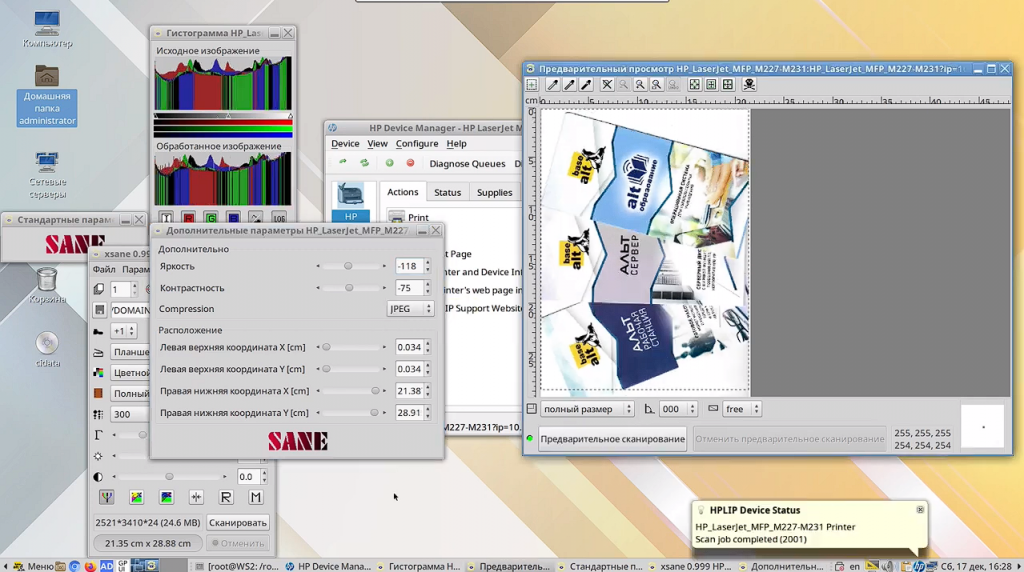Click the Яркость value stepper
Screen dimensions: 1024x572
pyautogui.click(x=428, y=266)
